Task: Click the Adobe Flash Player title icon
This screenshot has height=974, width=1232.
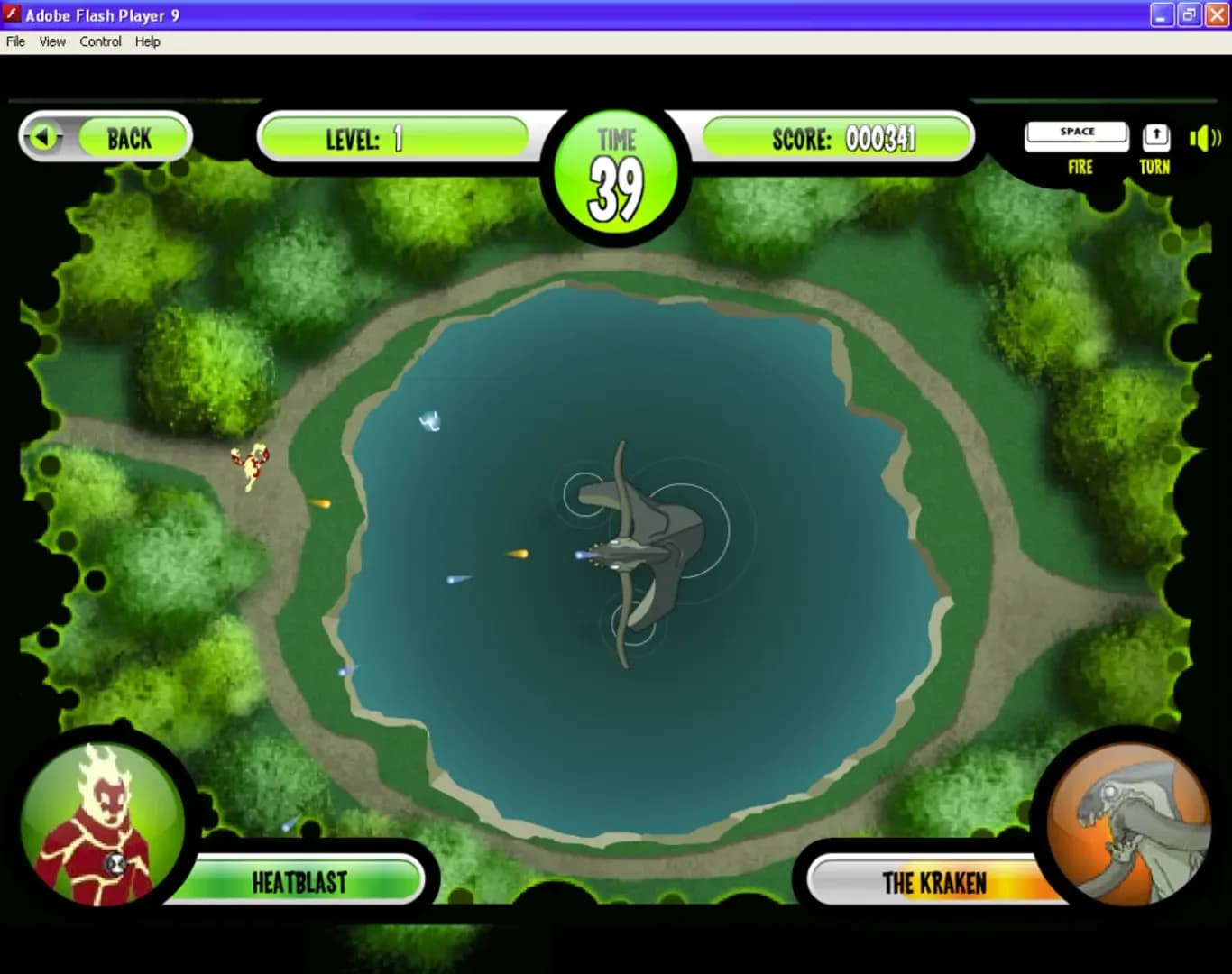Action: 12,14
